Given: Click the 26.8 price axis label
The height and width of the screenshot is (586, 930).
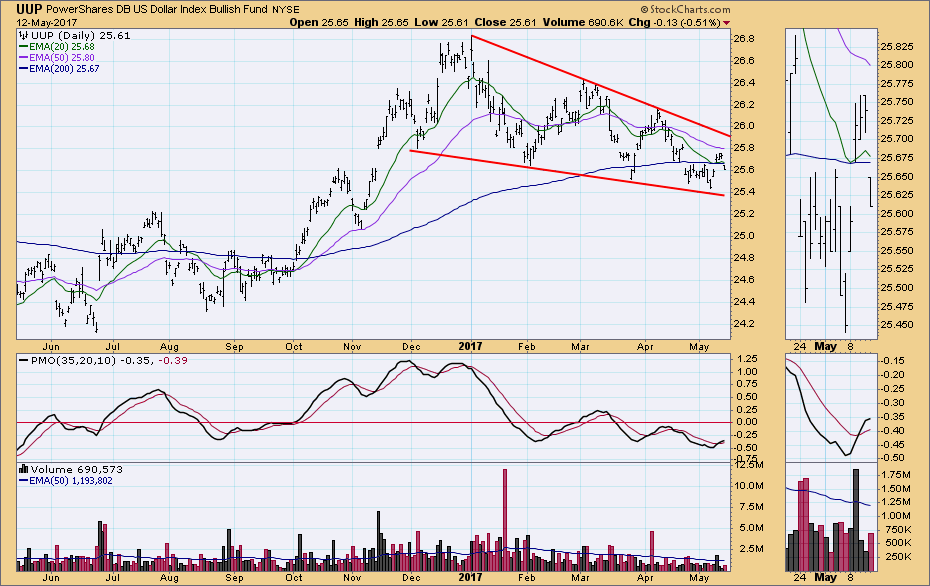Looking at the screenshot, I should [744, 39].
